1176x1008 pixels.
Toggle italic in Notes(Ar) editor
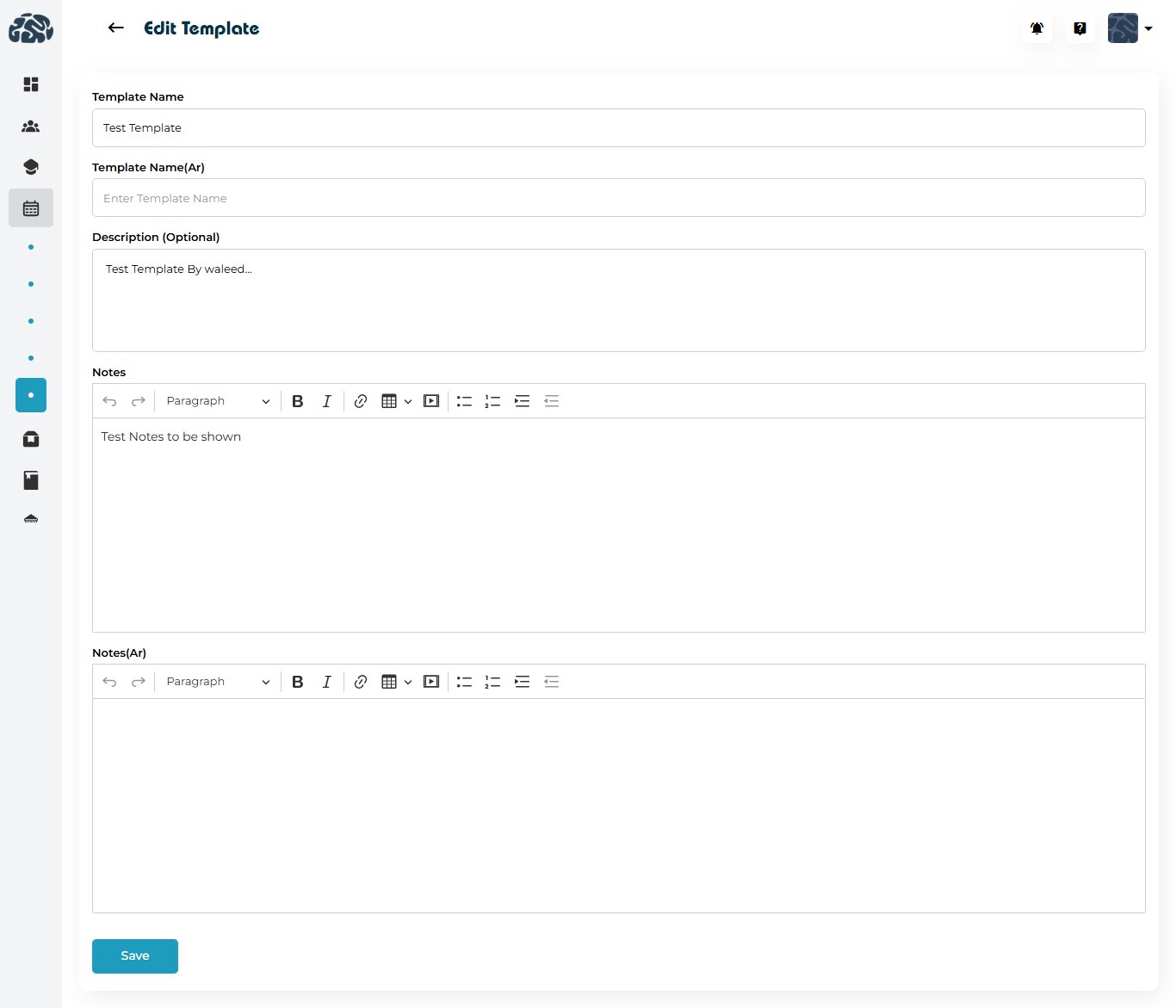click(x=326, y=682)
